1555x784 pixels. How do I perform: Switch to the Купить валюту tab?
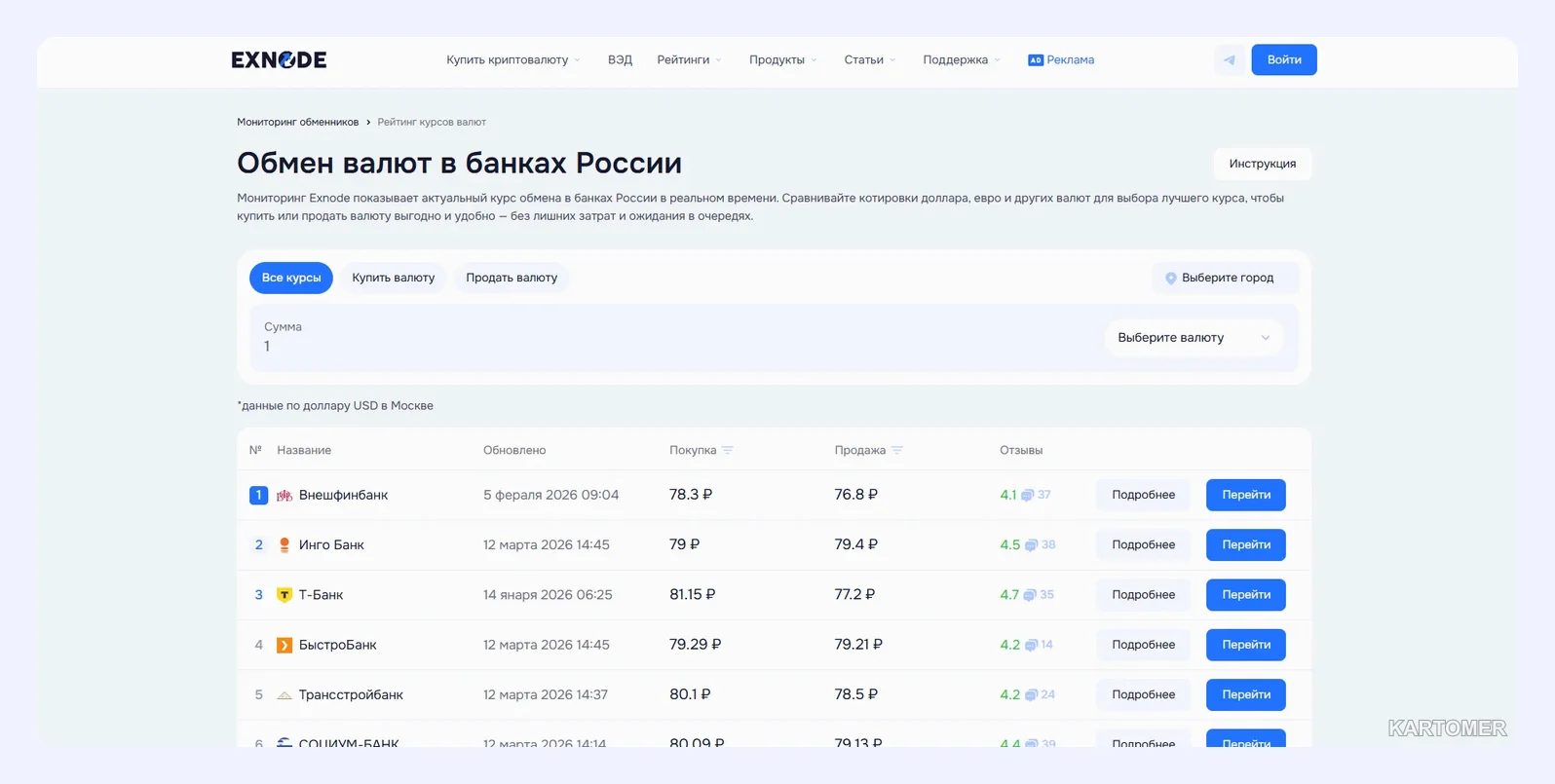394,278
